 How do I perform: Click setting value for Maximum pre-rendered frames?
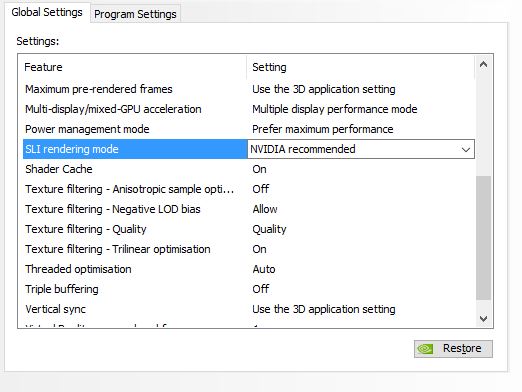pyautogui.click(x=324, y=89)
